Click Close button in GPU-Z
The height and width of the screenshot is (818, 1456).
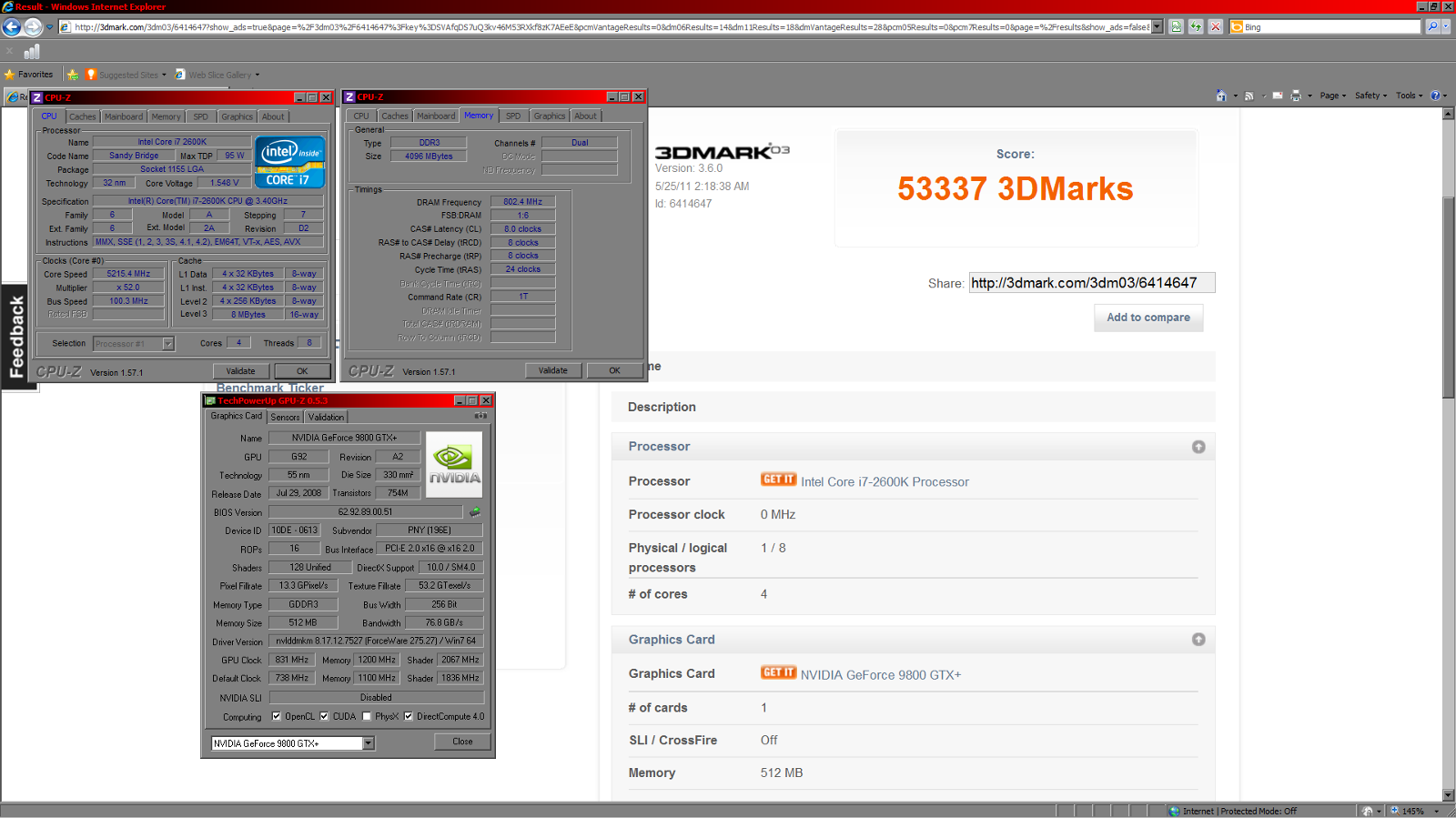coord(462,742)
